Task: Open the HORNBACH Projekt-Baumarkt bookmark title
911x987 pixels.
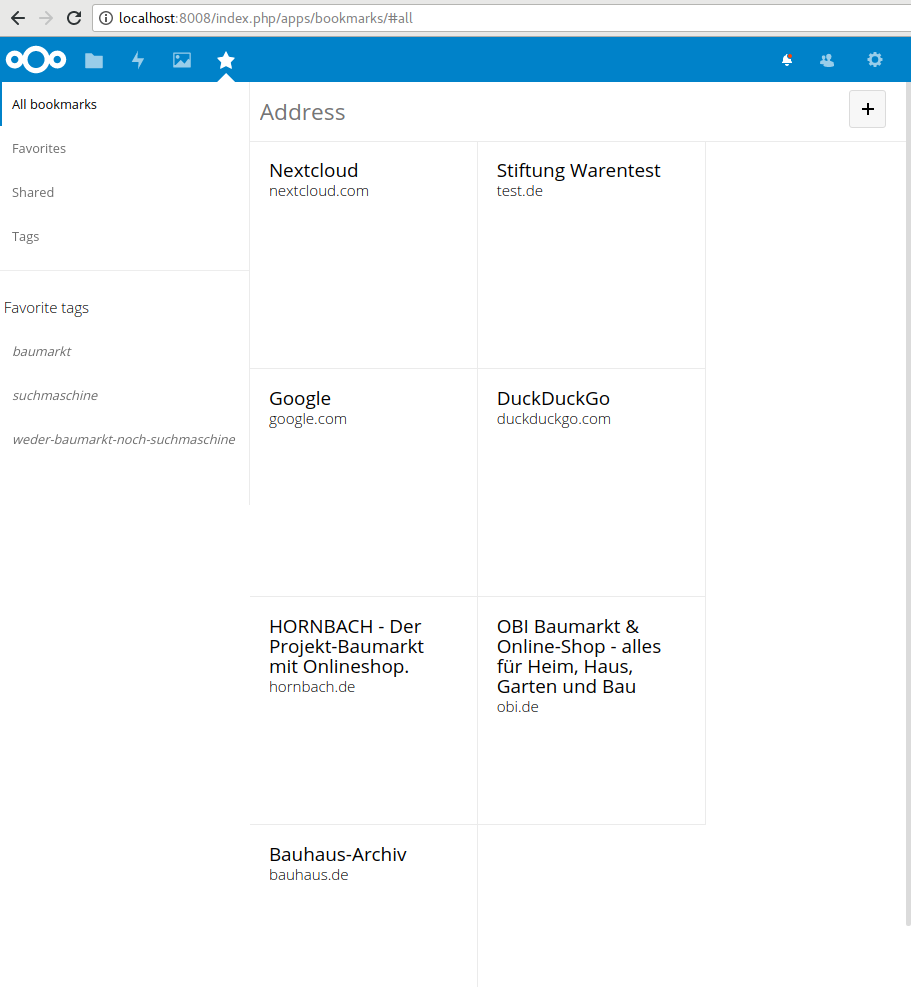Action: [x=346, y=646]
